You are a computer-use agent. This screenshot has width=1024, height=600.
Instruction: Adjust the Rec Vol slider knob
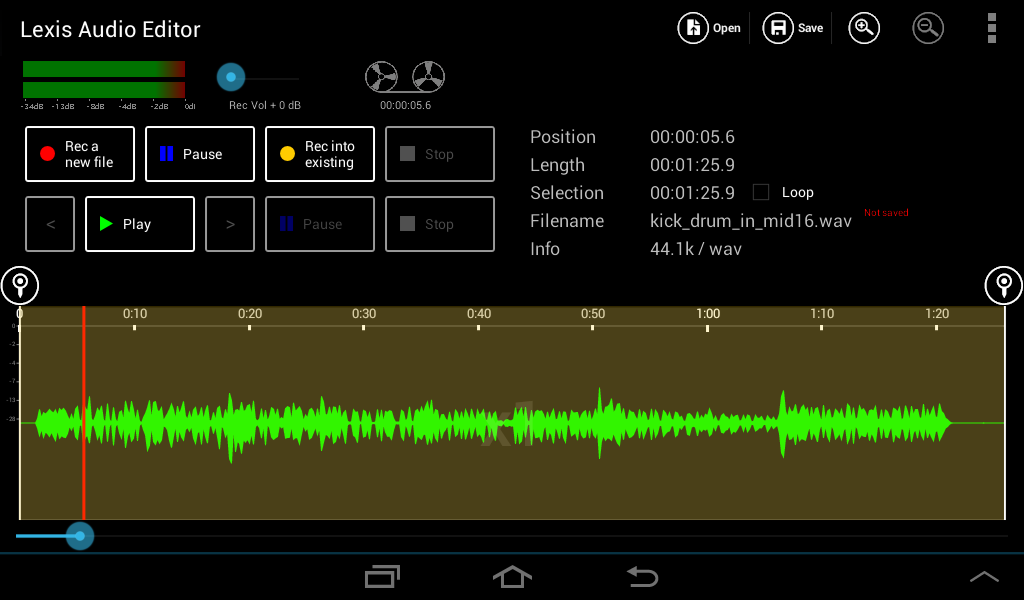click(231, 77)
